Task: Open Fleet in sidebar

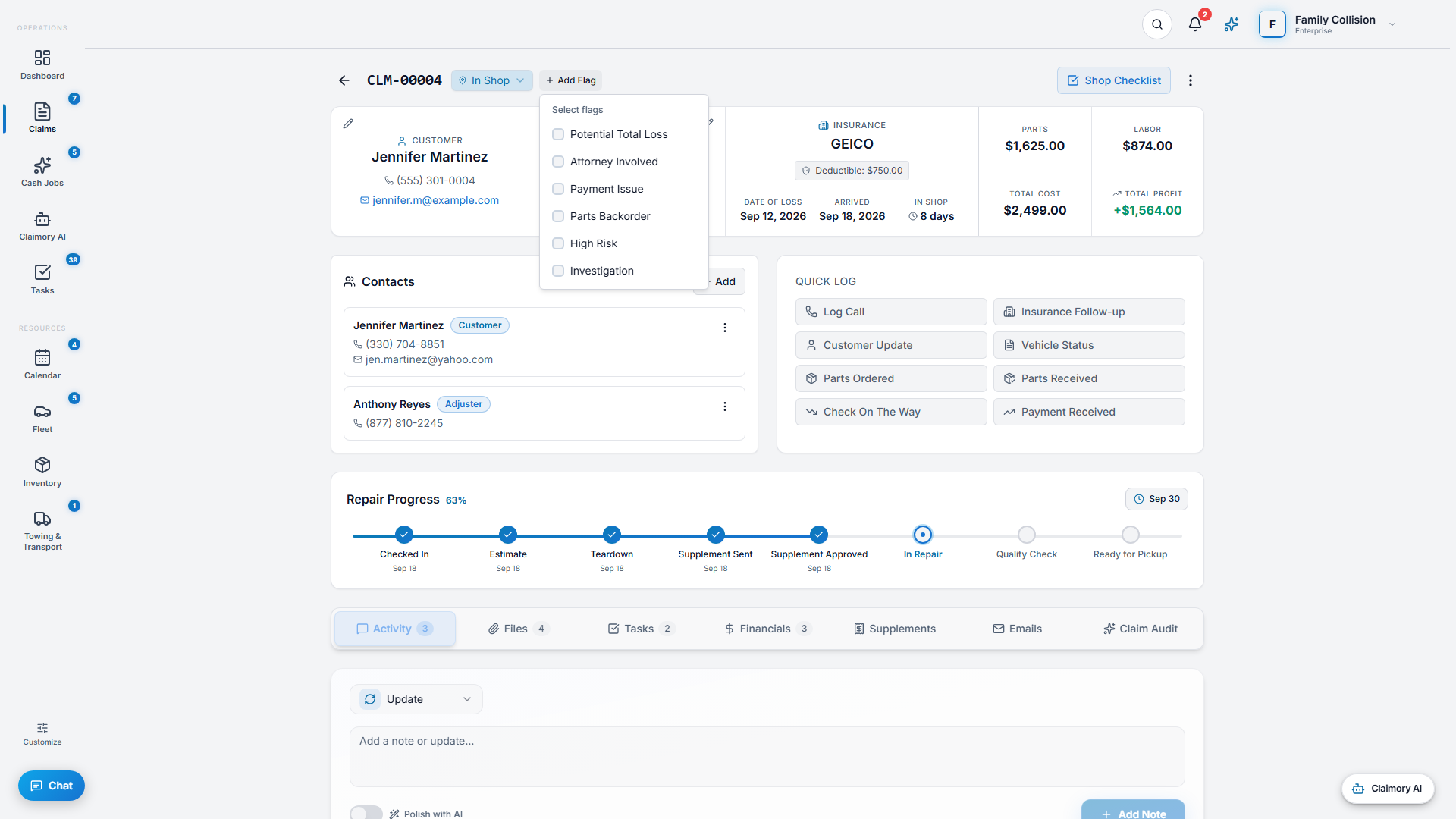Action: tap(42, 418)
